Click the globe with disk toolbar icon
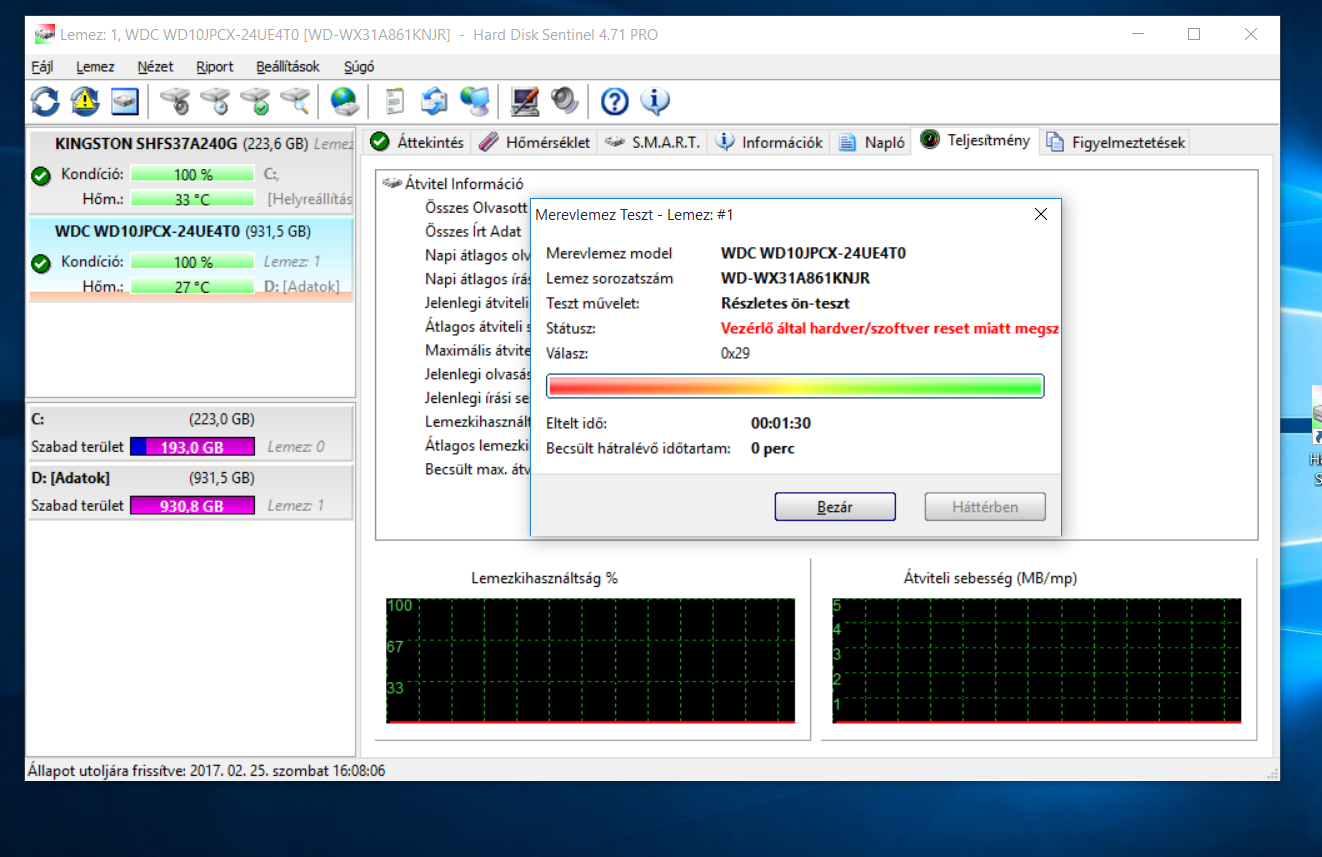Screen dimensions: 1322x857 coord(345,101)
